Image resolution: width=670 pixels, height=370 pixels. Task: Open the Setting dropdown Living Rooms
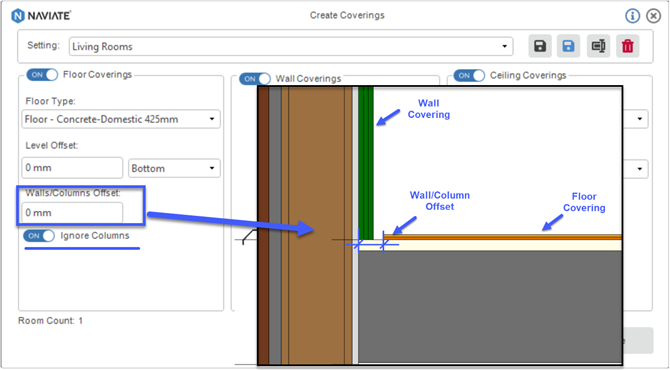291,47
